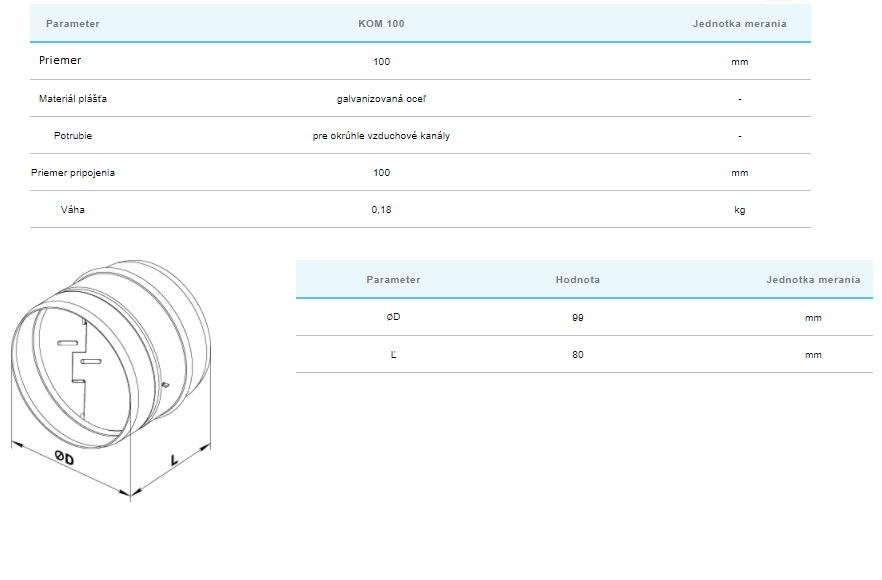Click the kg unit cell
The image size is (882, 580).
[739, 210]
